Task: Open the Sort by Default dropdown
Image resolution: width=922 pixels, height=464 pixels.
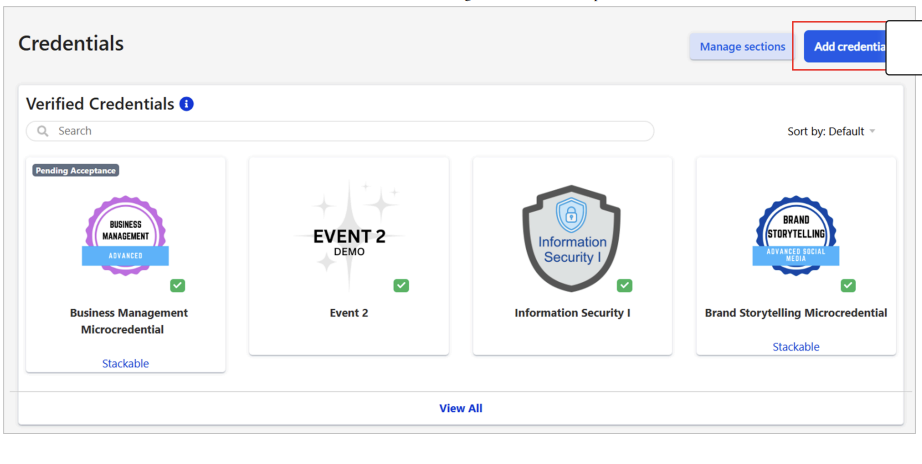Action: click(x=825, y=132)
